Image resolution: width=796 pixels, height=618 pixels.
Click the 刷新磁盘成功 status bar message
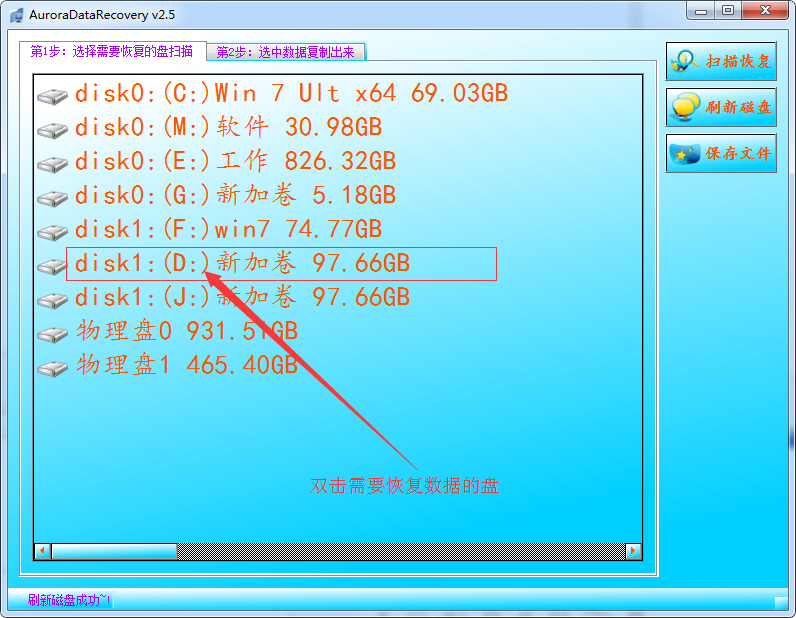coord(69,600)
